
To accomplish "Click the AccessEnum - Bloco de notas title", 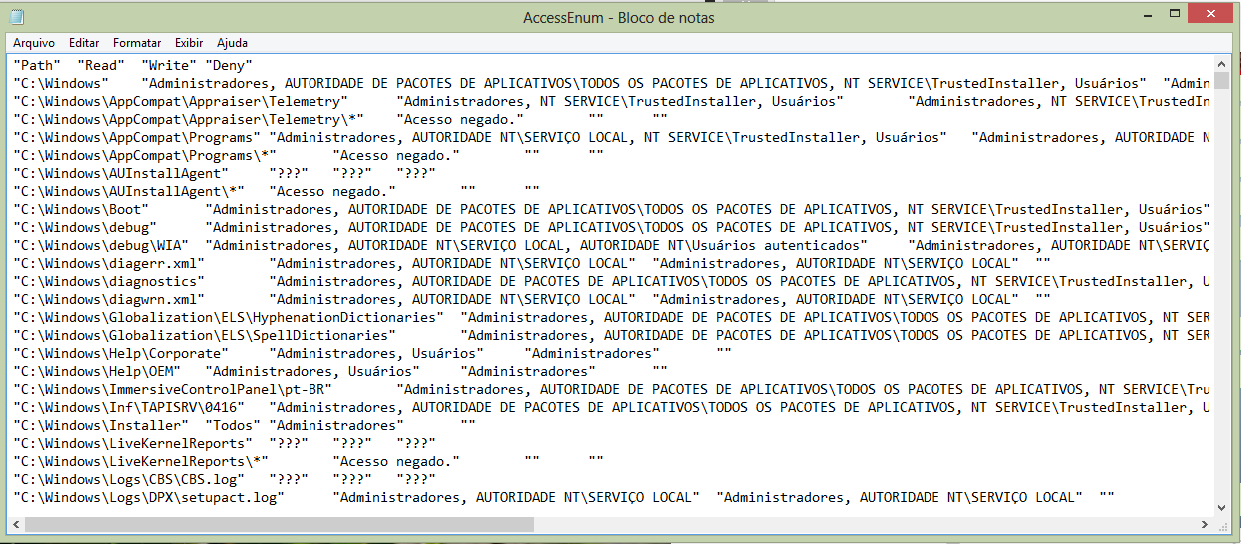I will point(619,18).
